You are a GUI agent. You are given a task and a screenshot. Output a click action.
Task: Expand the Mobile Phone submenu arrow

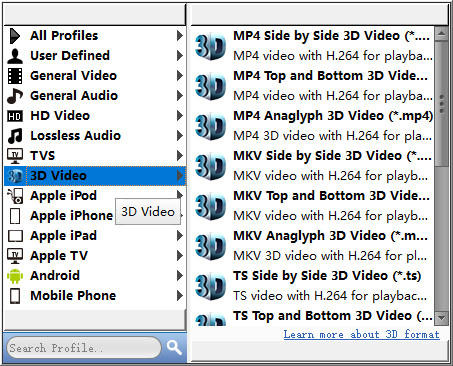(x=180, y=296)
